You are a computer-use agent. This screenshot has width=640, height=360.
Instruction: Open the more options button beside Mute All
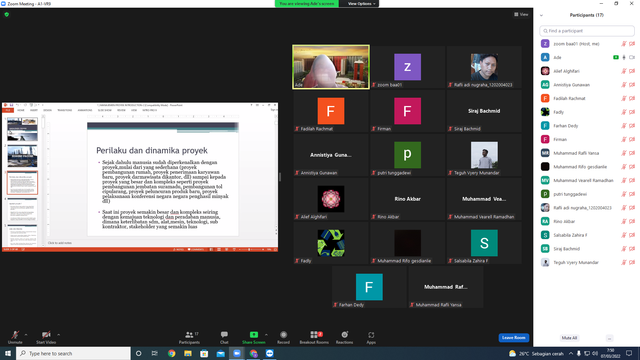(609, 338)
